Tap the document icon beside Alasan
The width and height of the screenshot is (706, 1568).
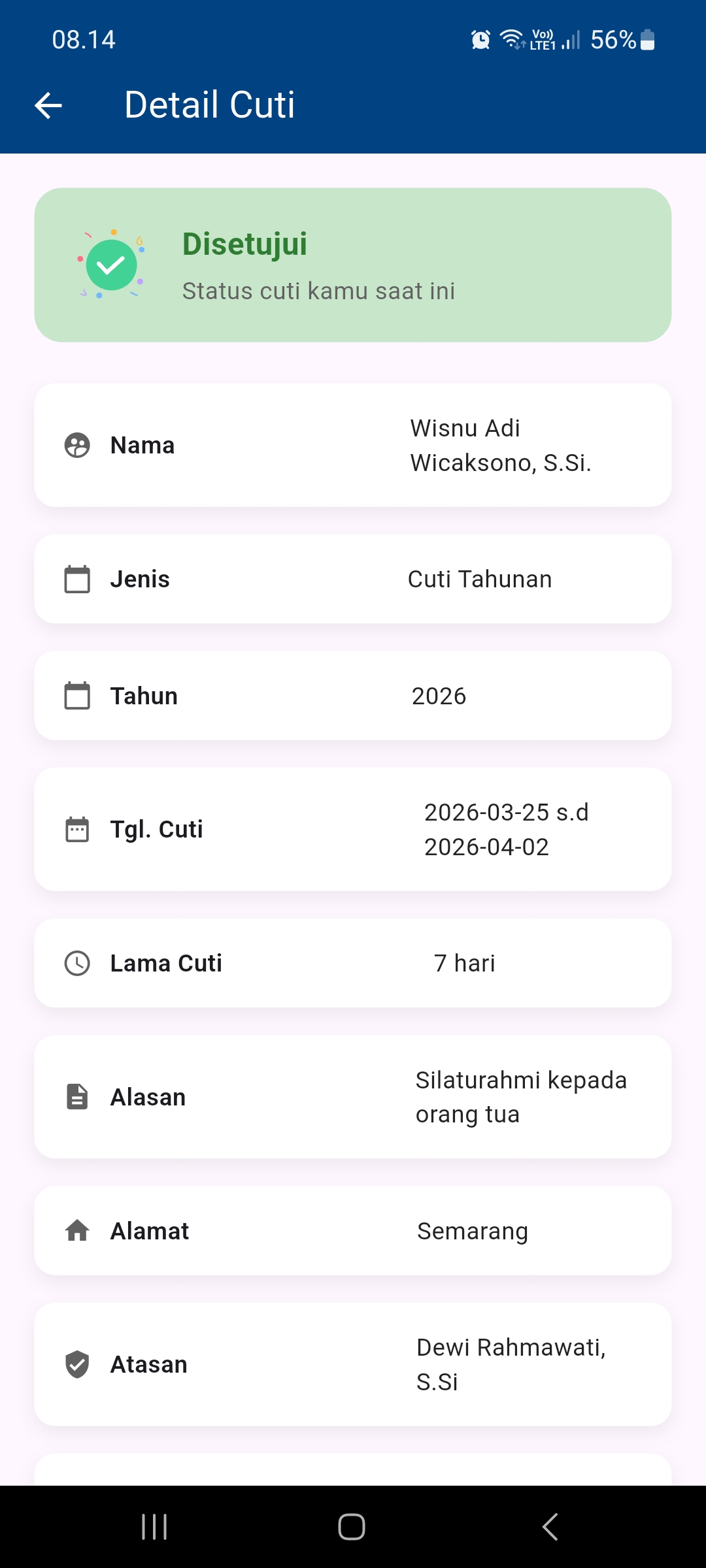(77, 1097)
